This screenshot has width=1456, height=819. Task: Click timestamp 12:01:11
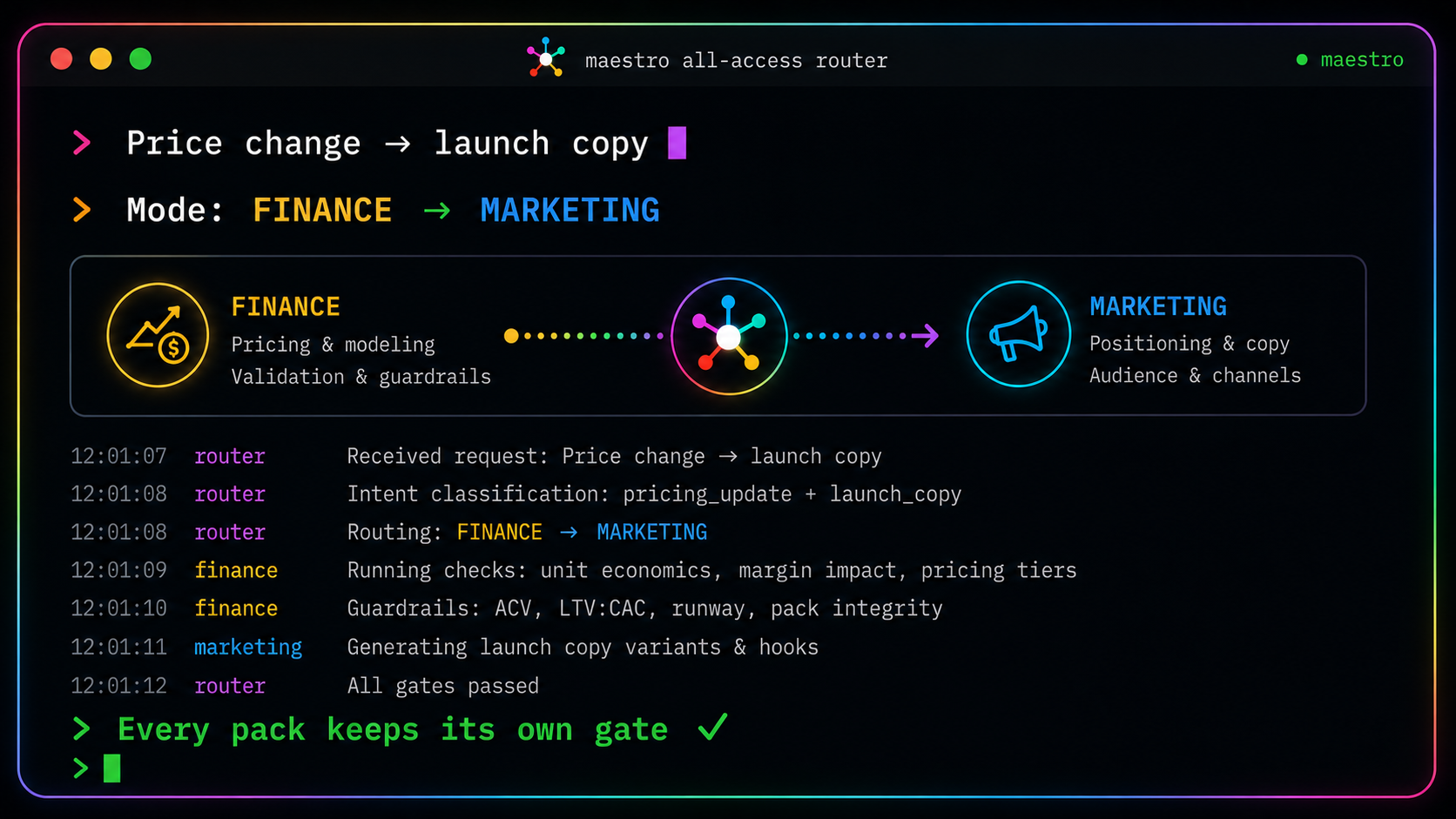[x=118, y=648]
